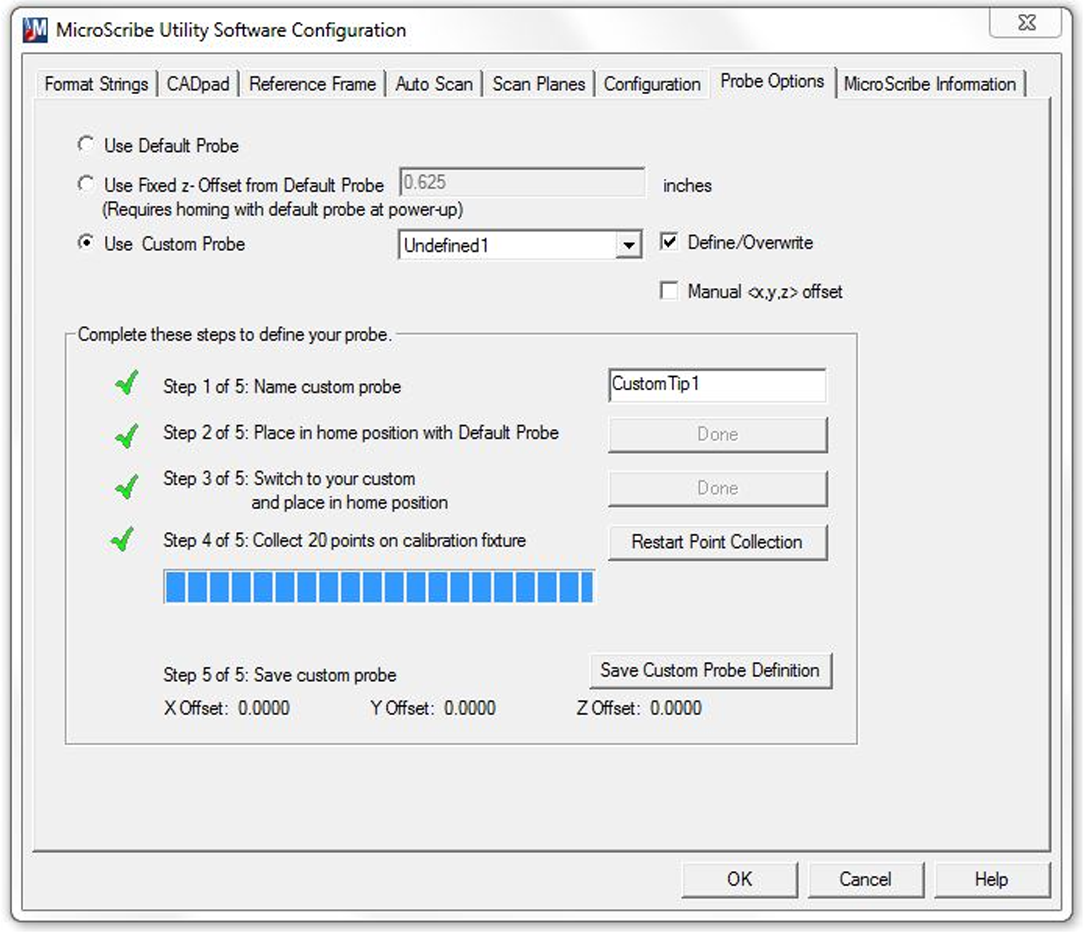Switch to the Auto Scan tab

[x=434, y=84]
